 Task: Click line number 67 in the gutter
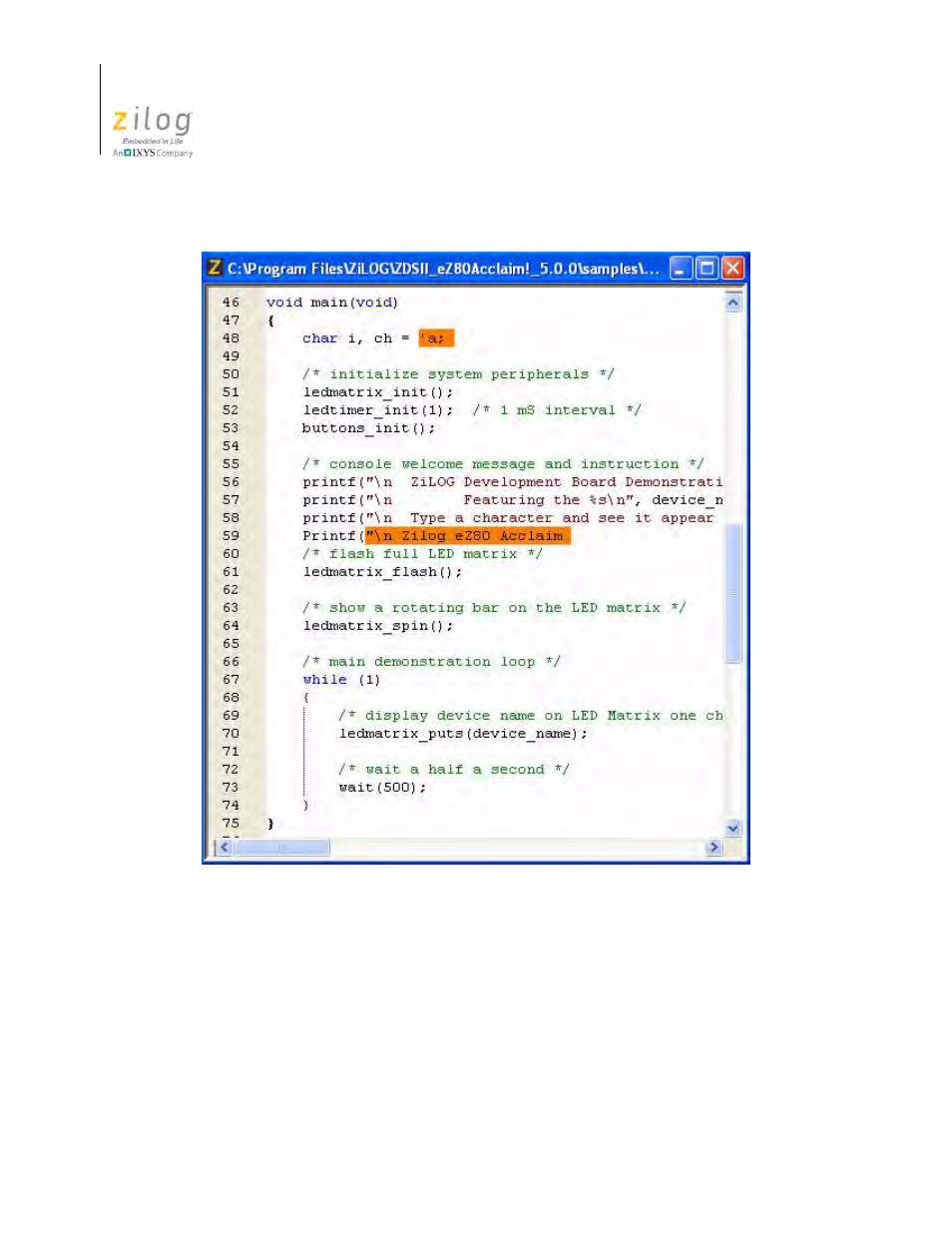point(231,680)
